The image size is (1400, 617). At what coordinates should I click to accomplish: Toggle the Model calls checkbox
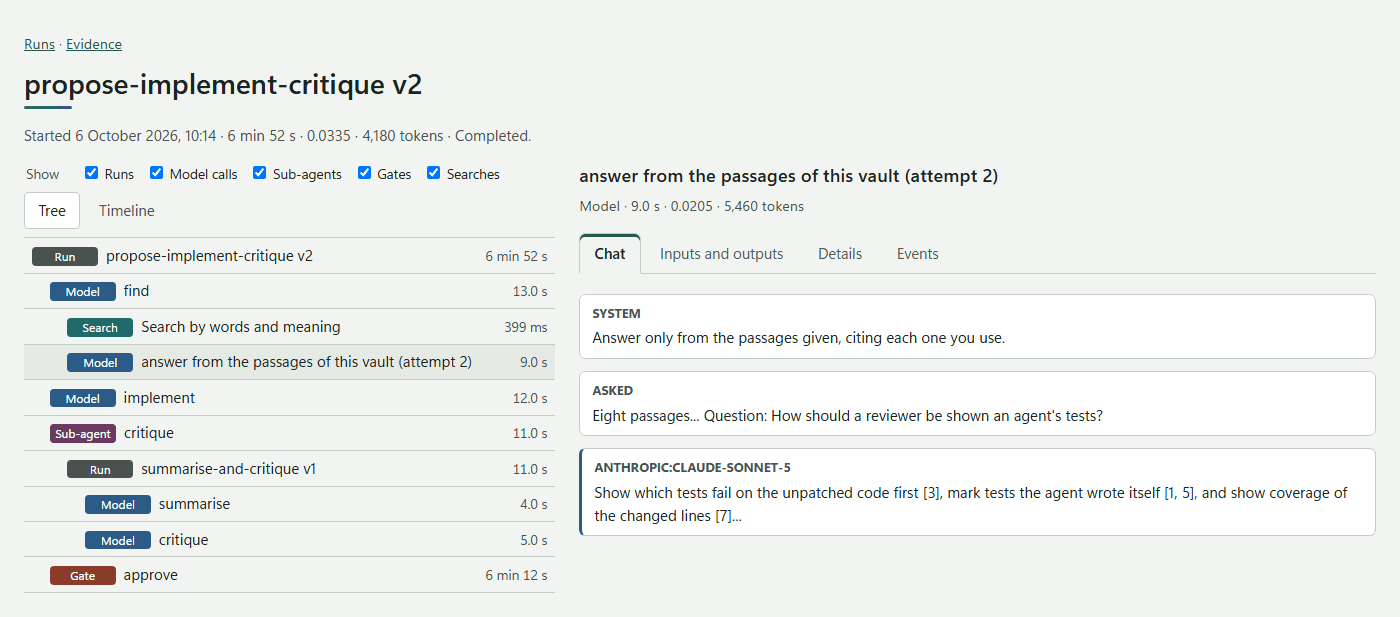(157, 173)
